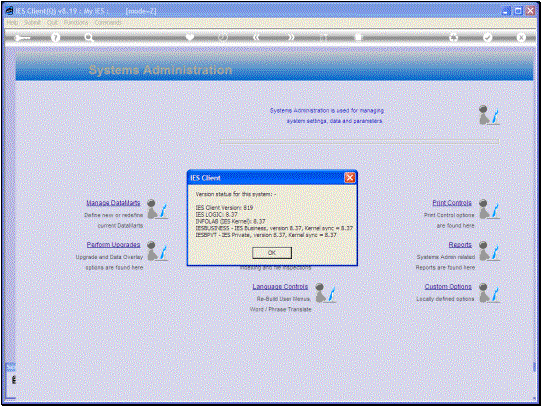Open the Submit menu
Image resolution: width=541 pixels, height=406 pixels.
[32, 22]
